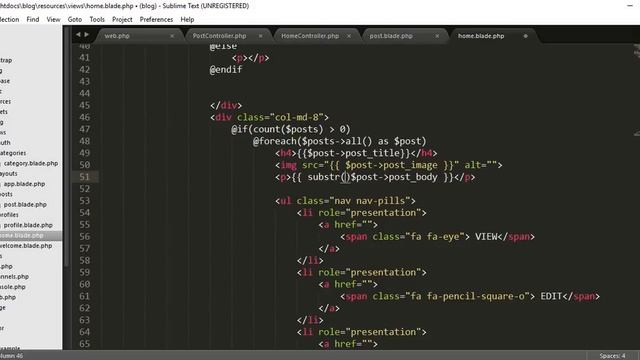Click the minimap at right edge
Image resolution: width=640 pixels, height=360 pixels.
pyautogui.click(x=636, y=90)
